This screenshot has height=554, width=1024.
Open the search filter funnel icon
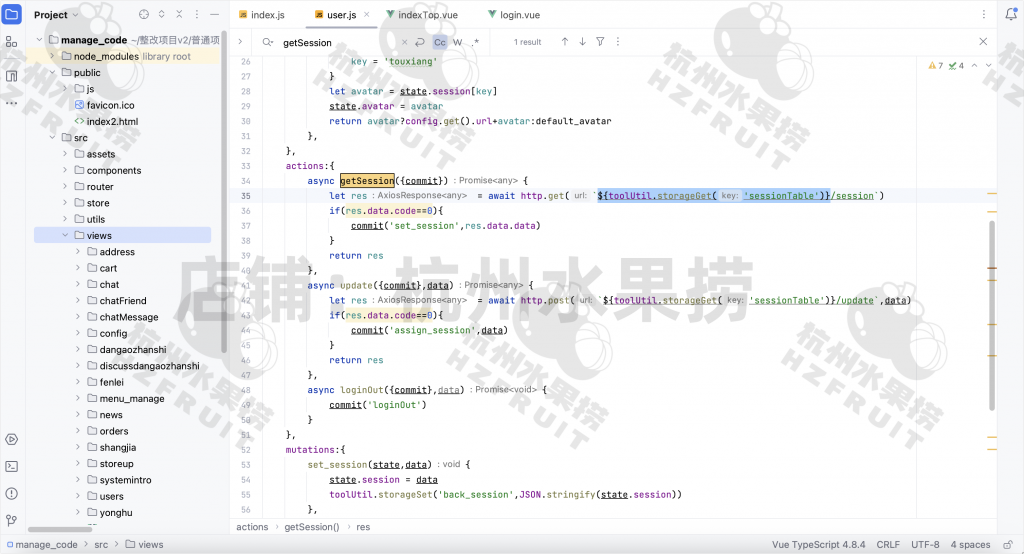(x=600, y=42)
